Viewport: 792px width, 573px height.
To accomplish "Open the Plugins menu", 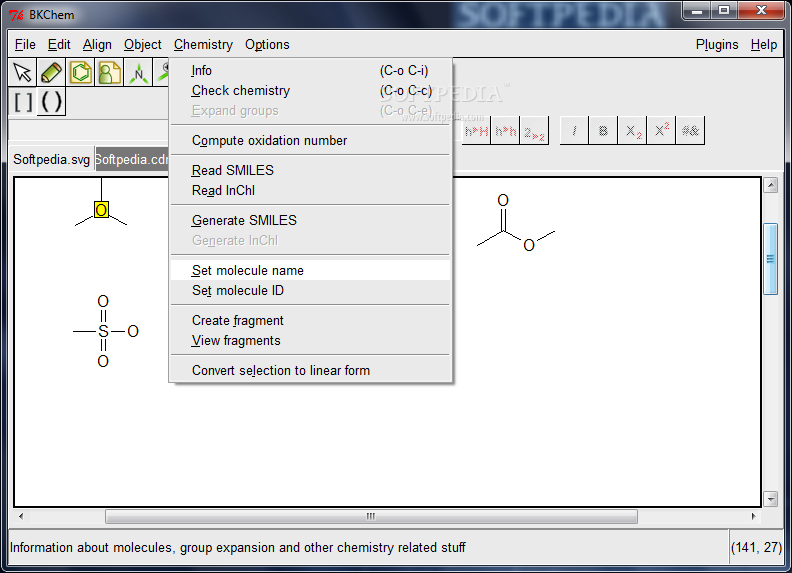I will tap(717, 44).
